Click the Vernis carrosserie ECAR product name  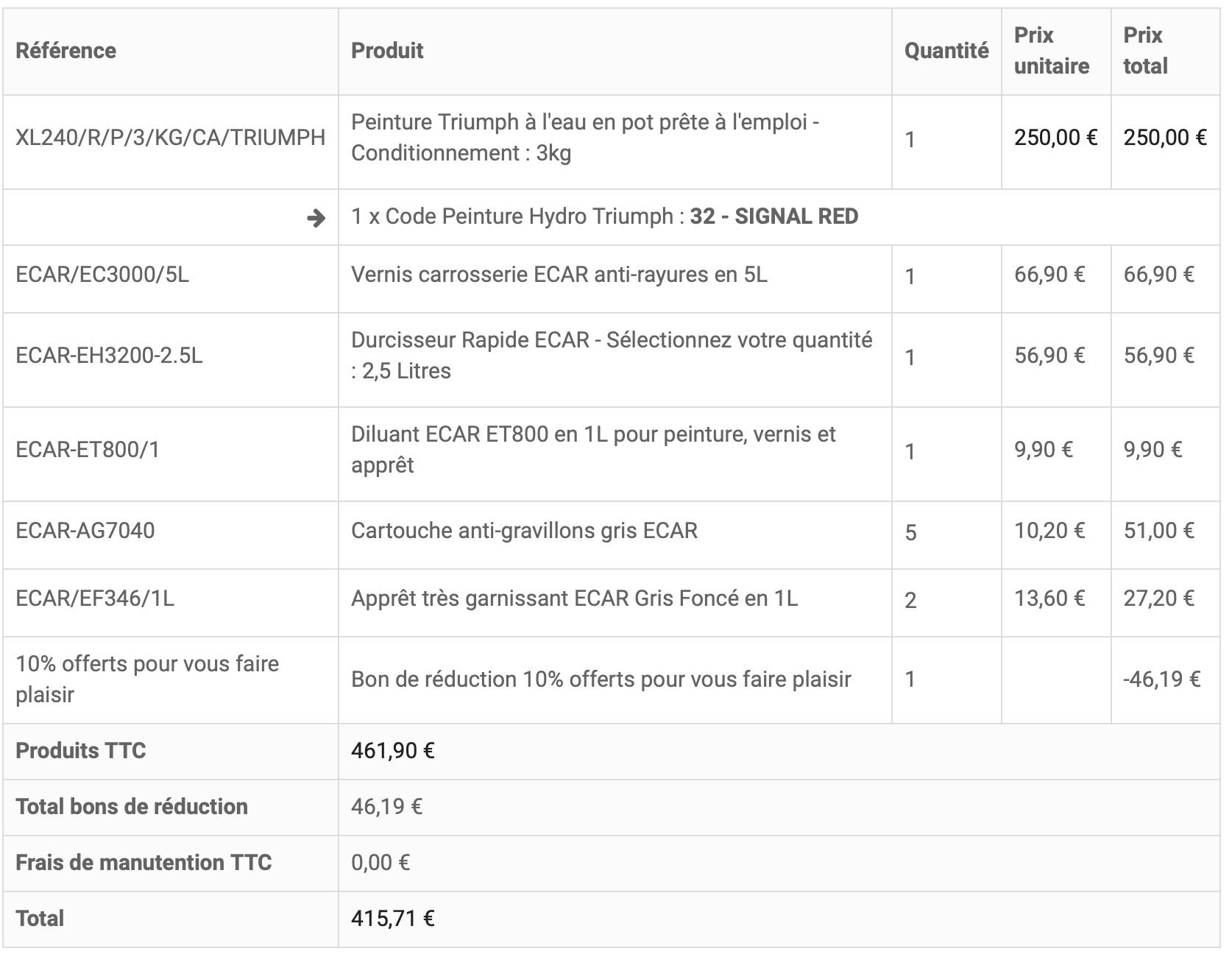click(x=559, y=275)
